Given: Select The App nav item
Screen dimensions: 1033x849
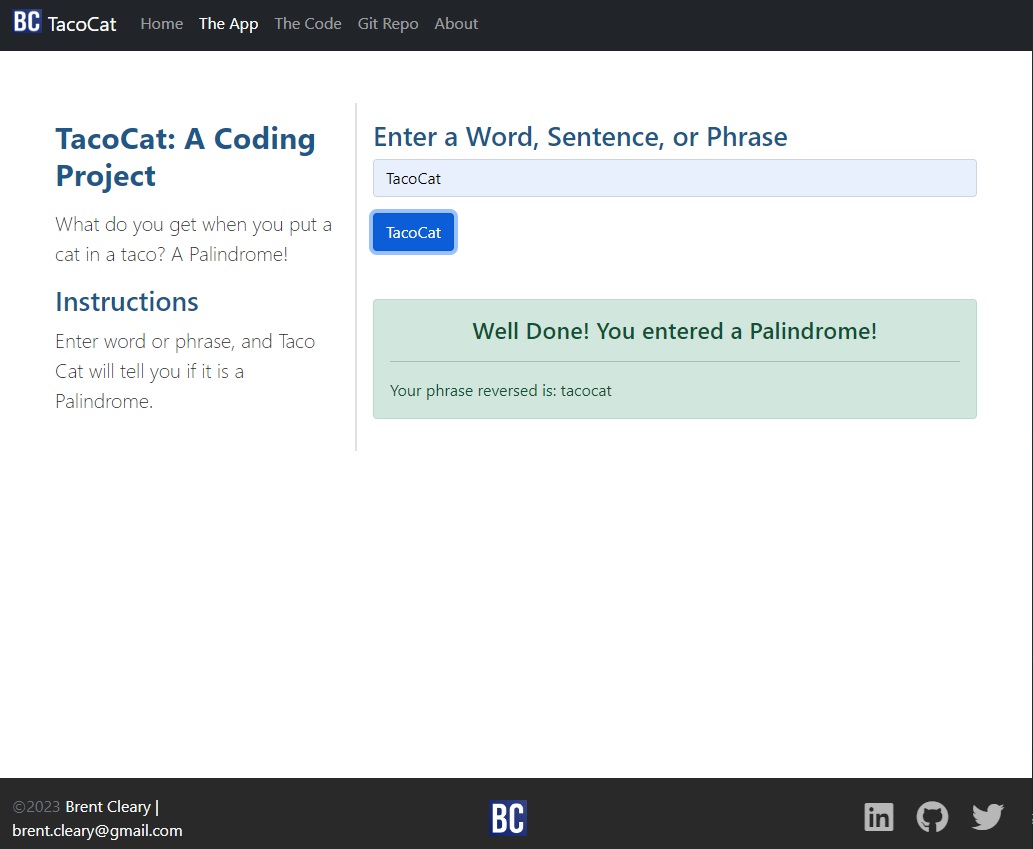Looking at the screenshot, I should pyautogui.click(x=228, y=24).
